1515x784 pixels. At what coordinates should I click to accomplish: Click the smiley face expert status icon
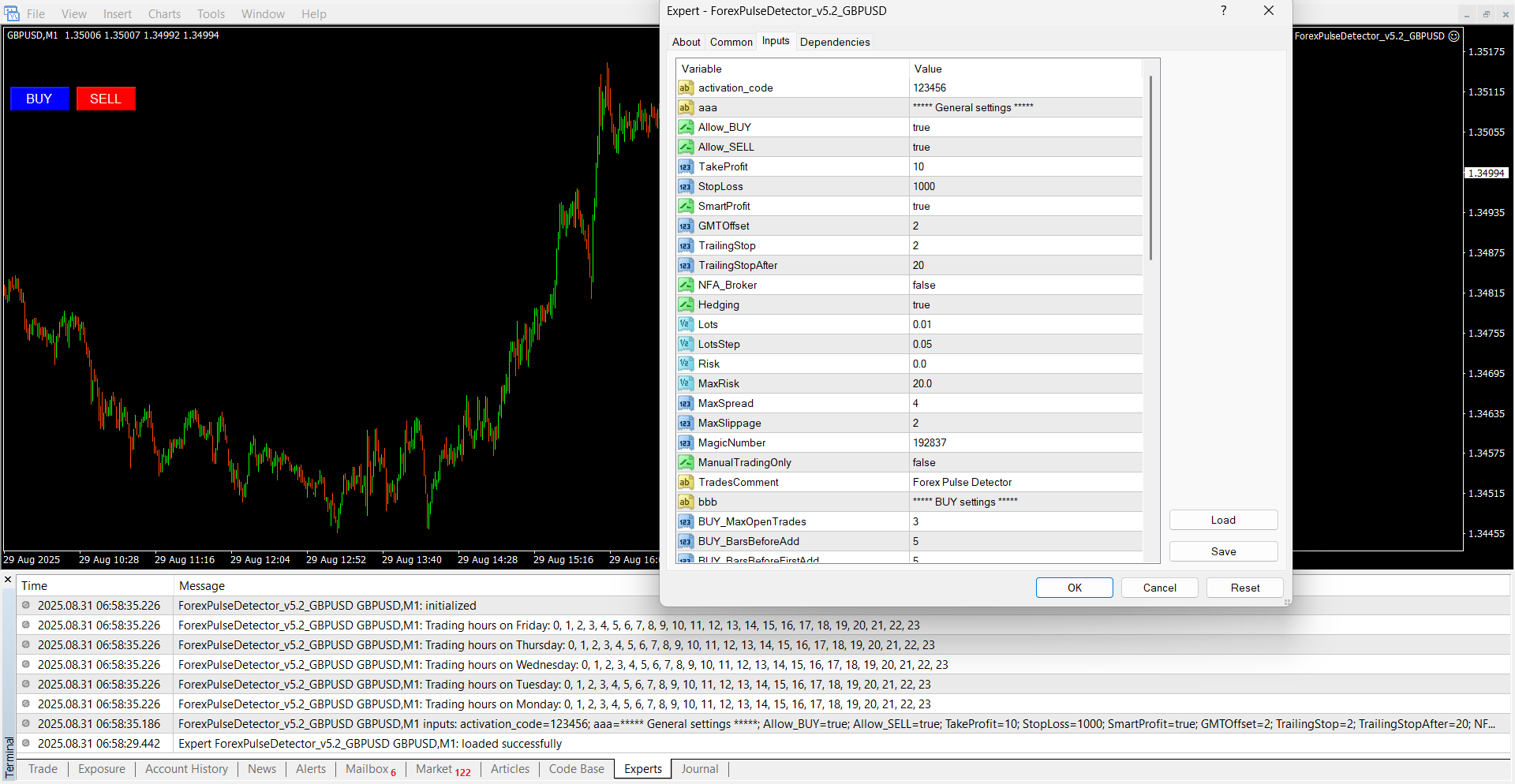click(1454, 36)
